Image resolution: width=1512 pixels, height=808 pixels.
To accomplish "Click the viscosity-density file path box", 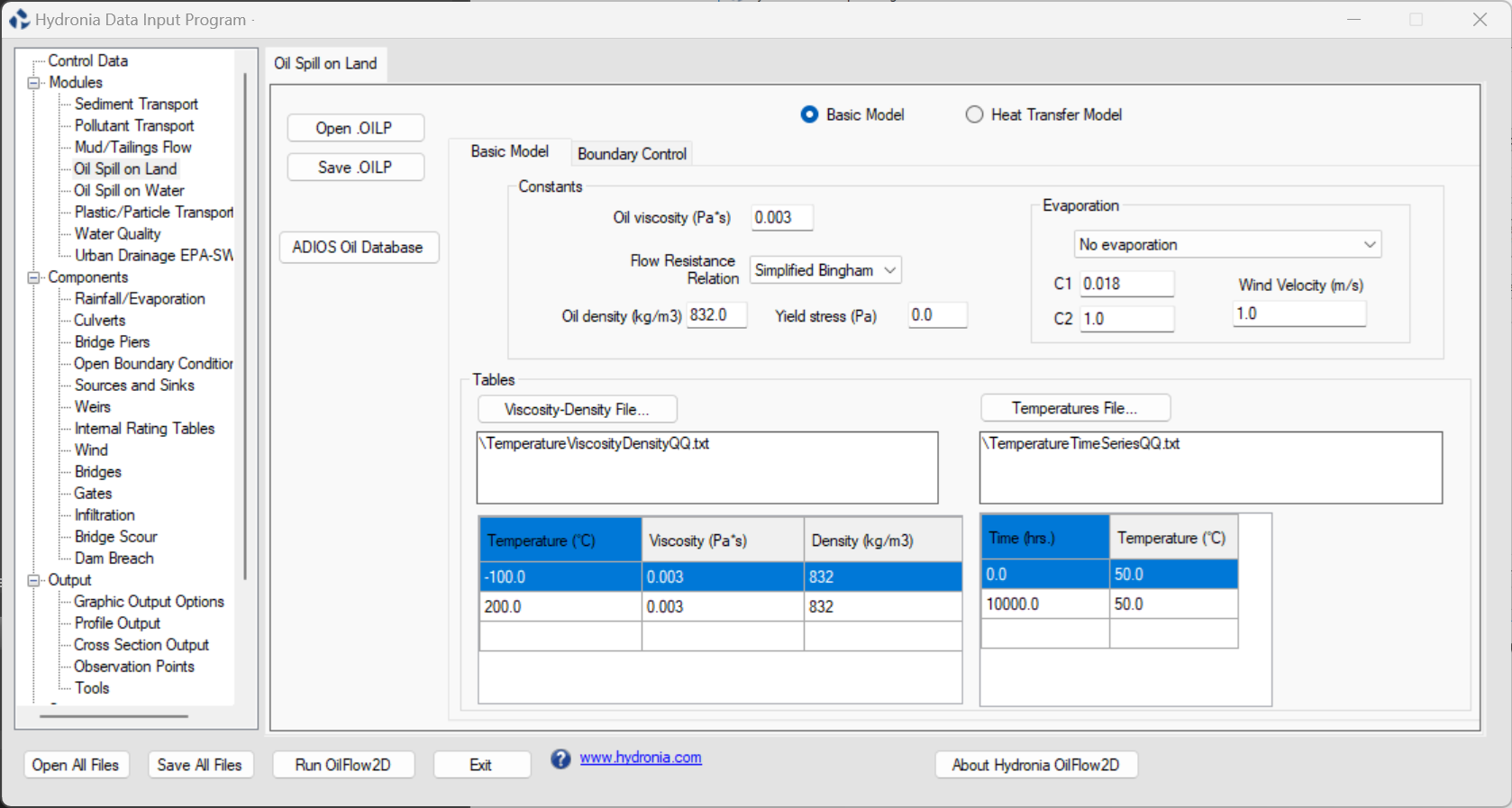I will point(707,468).
